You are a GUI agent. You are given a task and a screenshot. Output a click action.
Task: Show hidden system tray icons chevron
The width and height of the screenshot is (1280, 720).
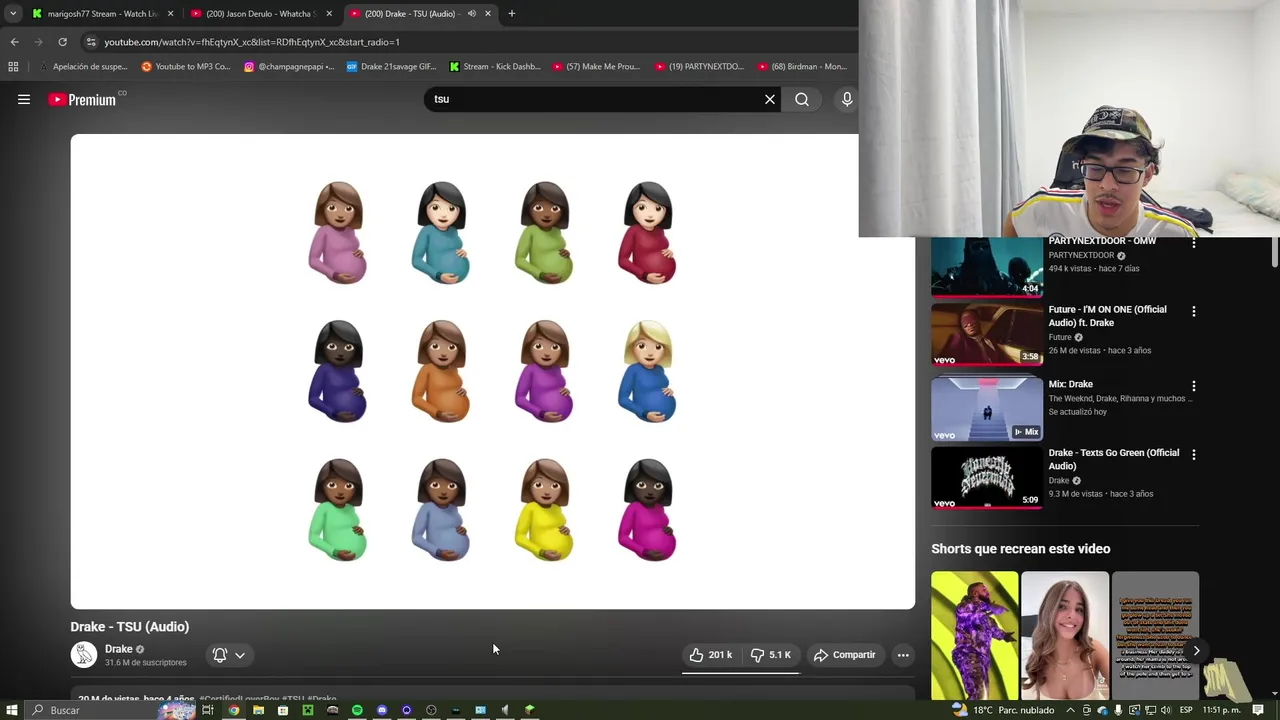(1070, 710)
